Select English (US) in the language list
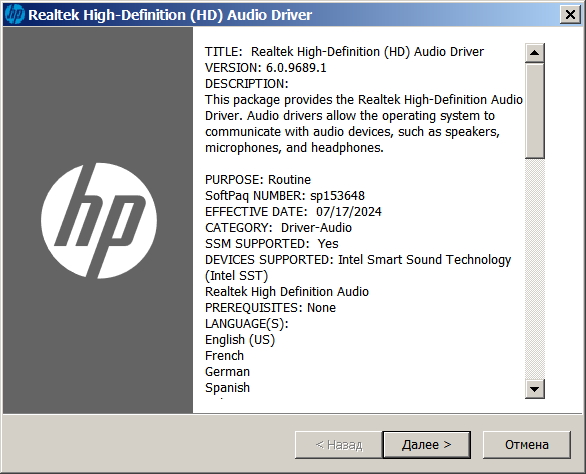Viewport: 586px width, 474px height. [x=240, y=340]
